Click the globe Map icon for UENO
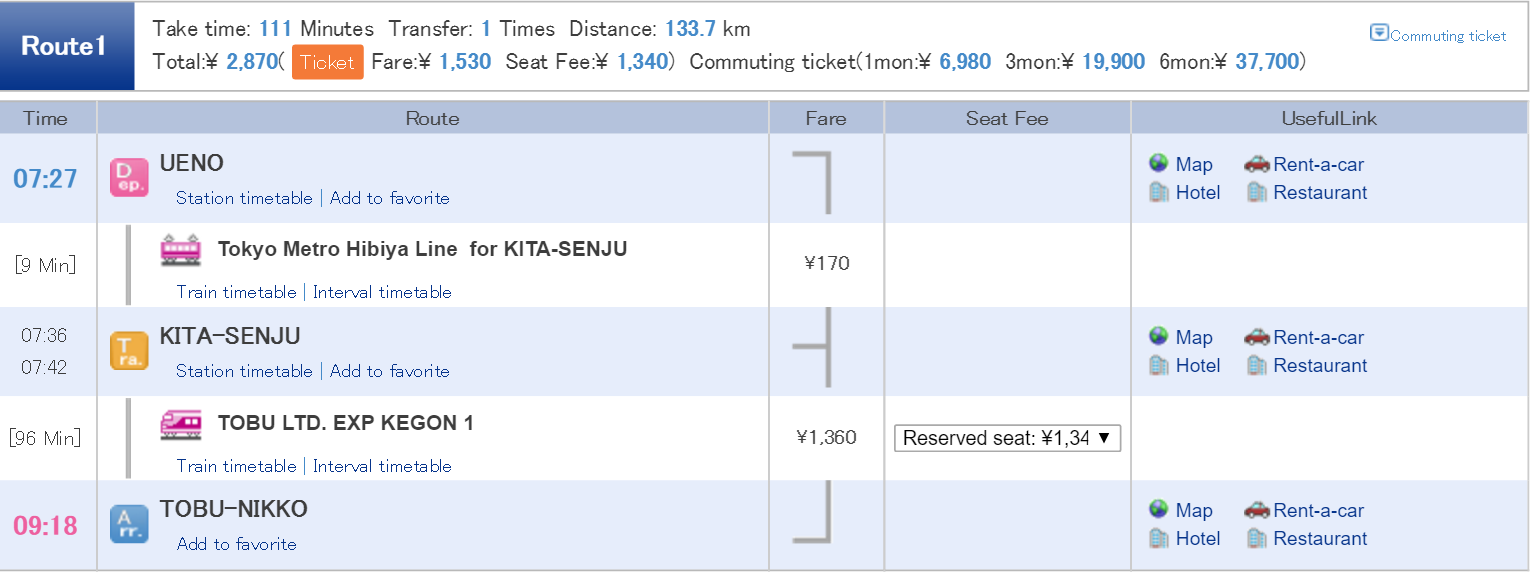The height and width of the screenshot is (577, 1532). click(1159, 164)
